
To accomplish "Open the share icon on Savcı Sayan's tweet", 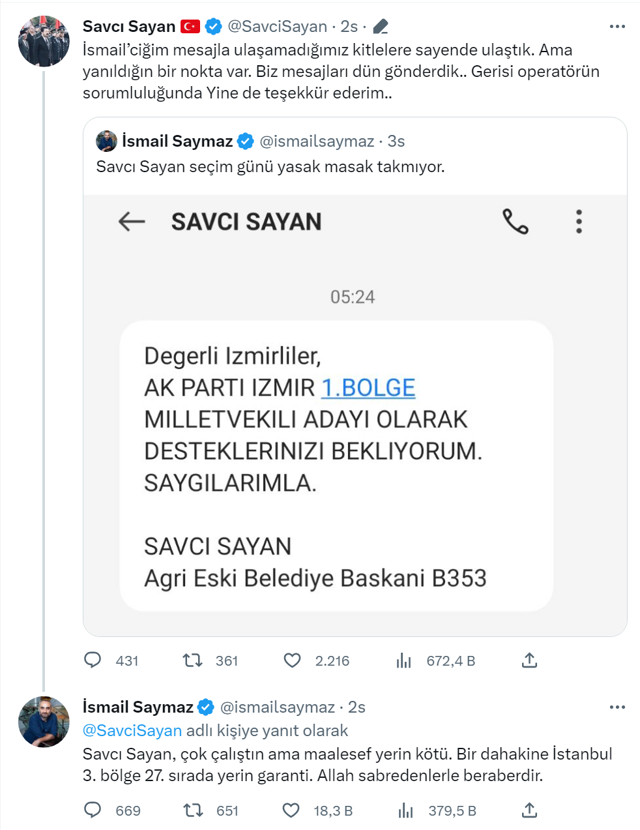I will 528,660.
